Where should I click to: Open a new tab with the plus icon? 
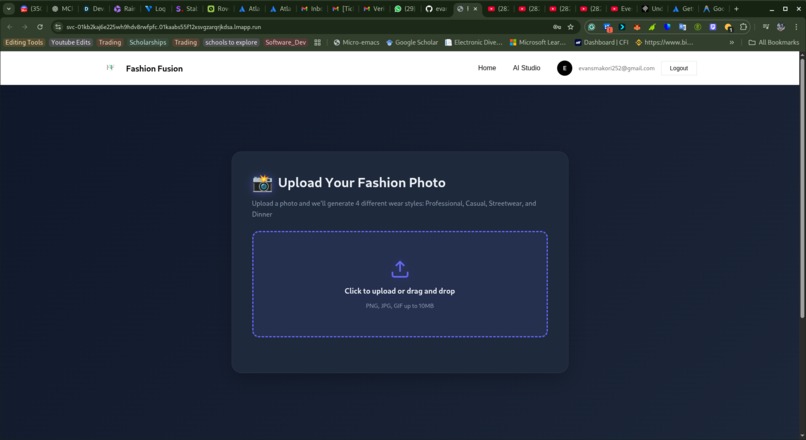tap(736, 9)
